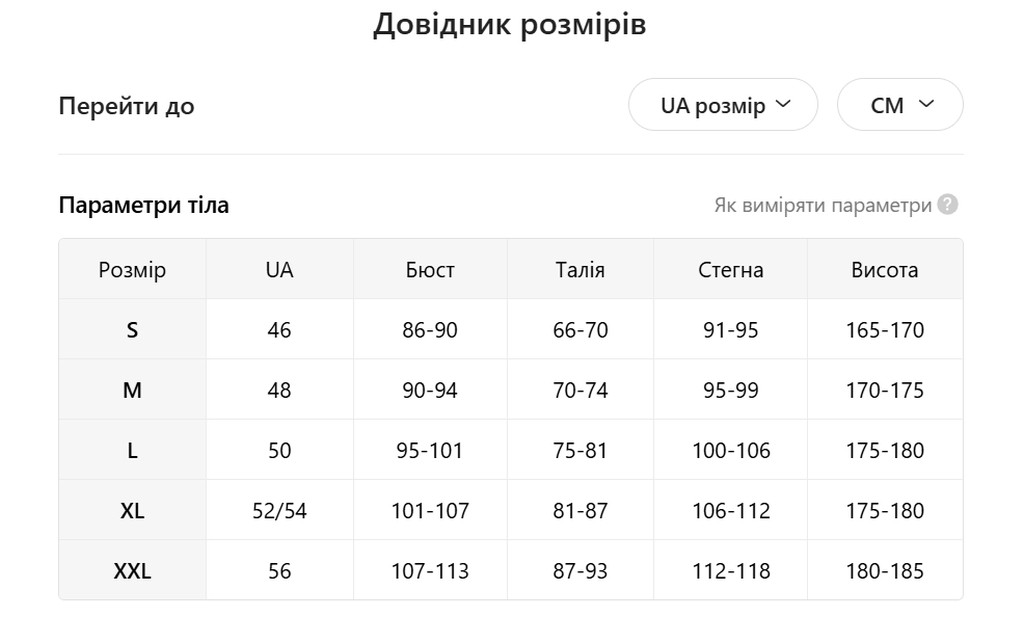Image resolution: width=1024 pixels, height=617 pixels.
Task: Open the CM units dropdown
Action: pyautogui.click(x=900, y=104)
